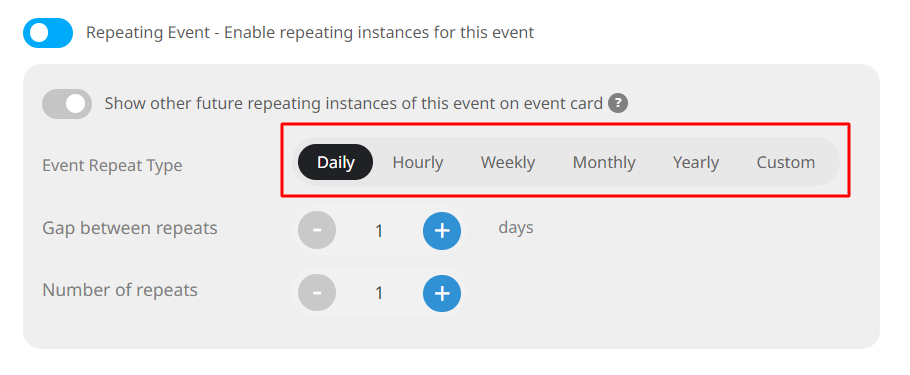
Task: Click the Repeating Event description text
Action: [310, 33]
